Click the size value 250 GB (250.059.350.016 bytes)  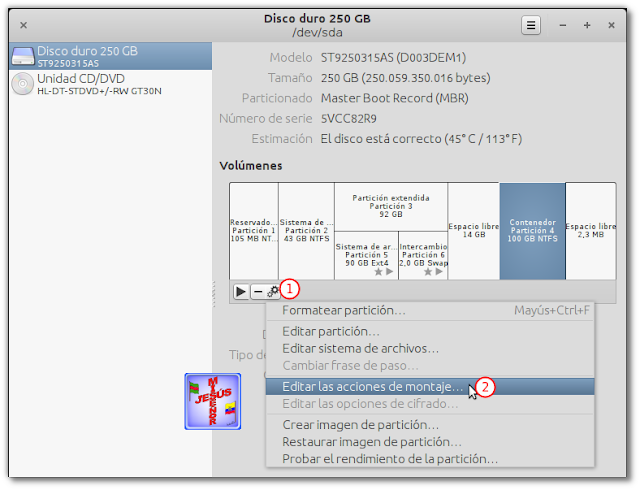(405, 78)
